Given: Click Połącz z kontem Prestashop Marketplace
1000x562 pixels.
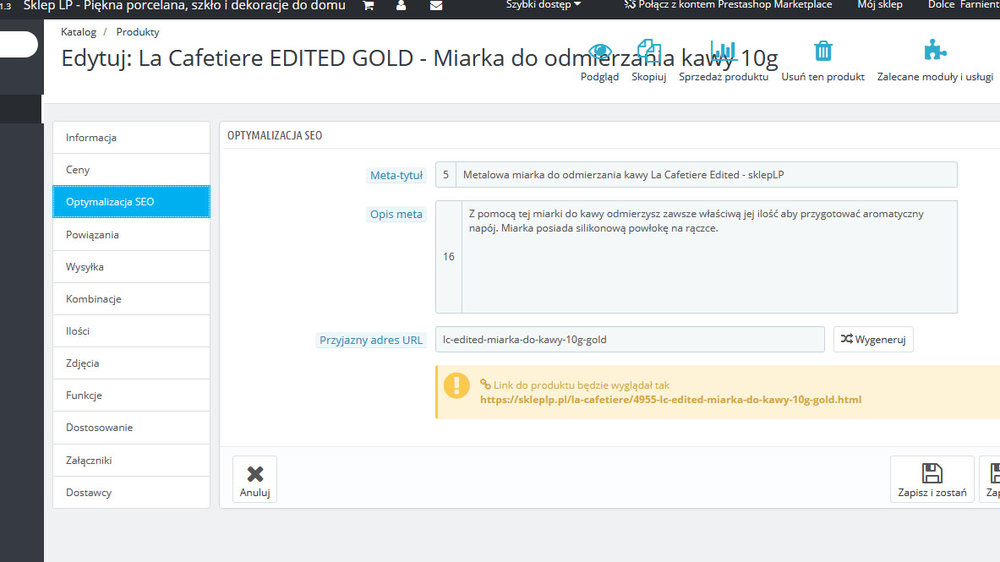Looking at the screenshot, I should [x=728, y=5].
